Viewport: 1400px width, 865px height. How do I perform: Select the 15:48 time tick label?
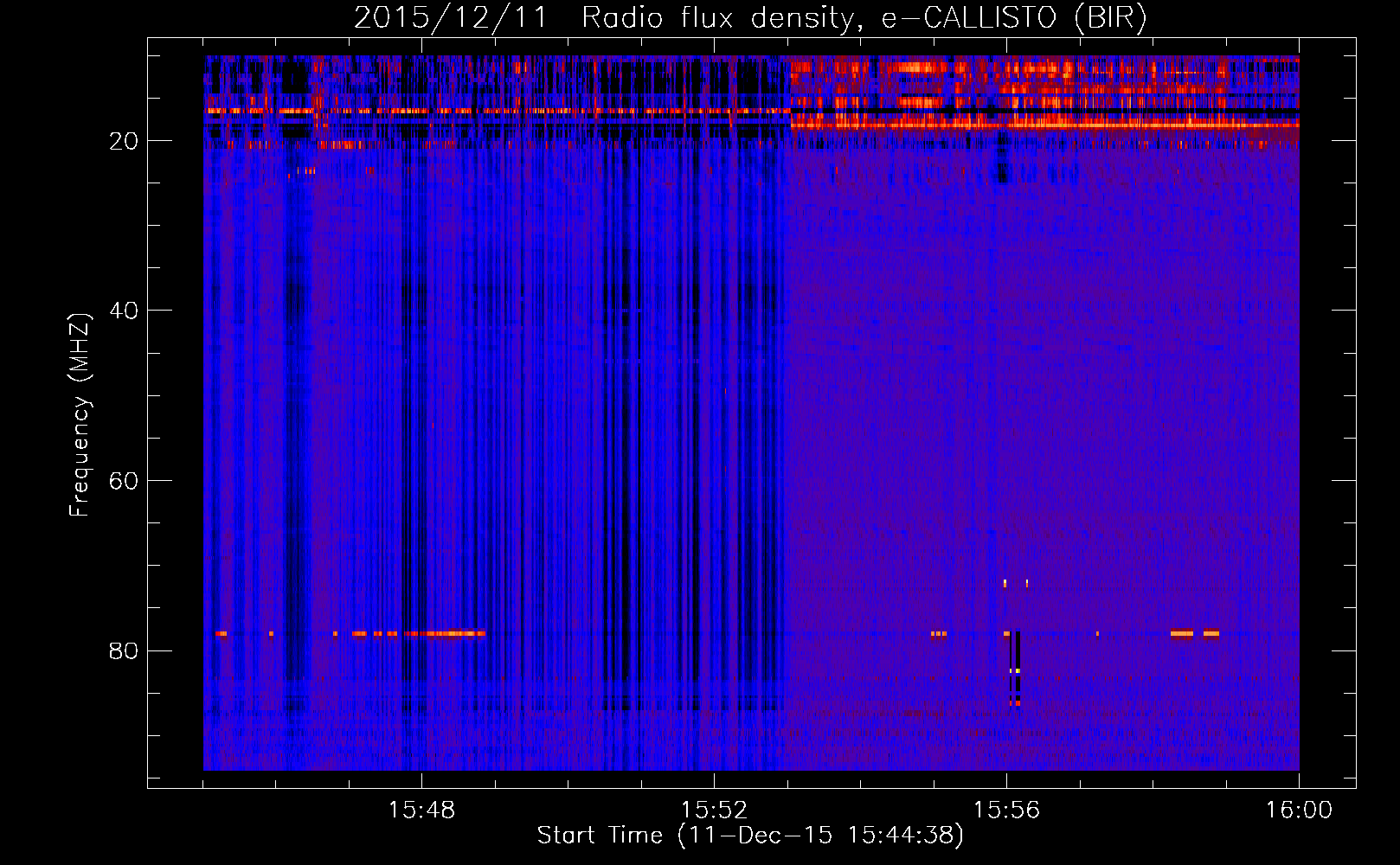click(421, 811)
